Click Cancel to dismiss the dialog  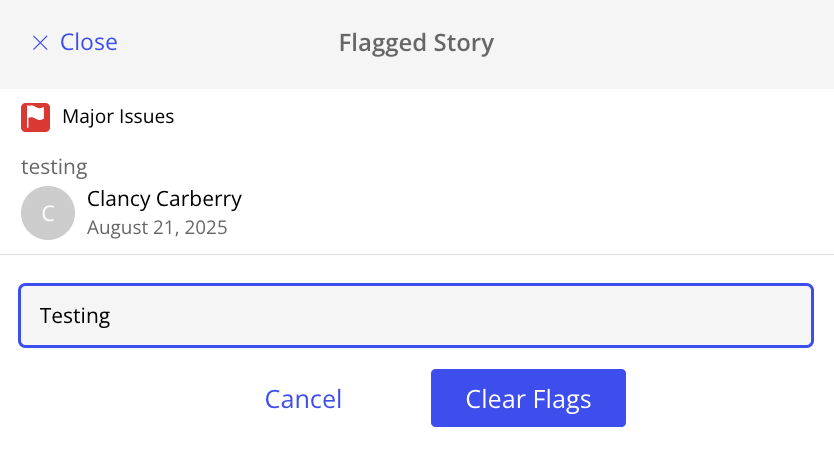[x=303, y=399]
